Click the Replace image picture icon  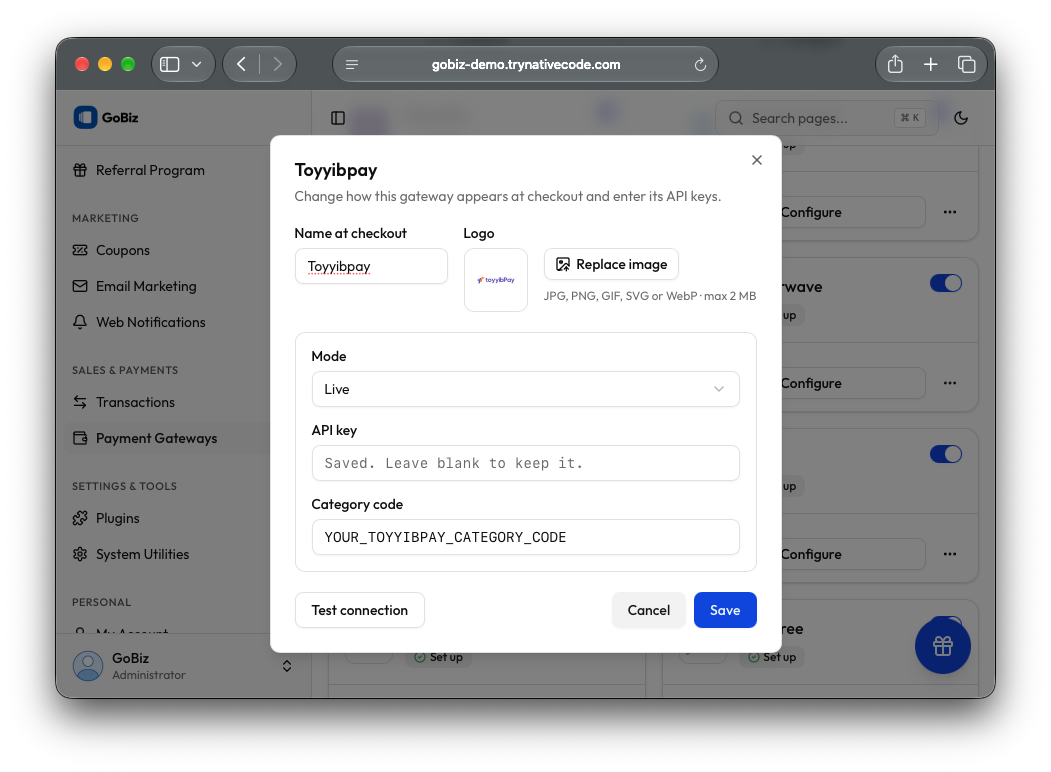point(563,264)
